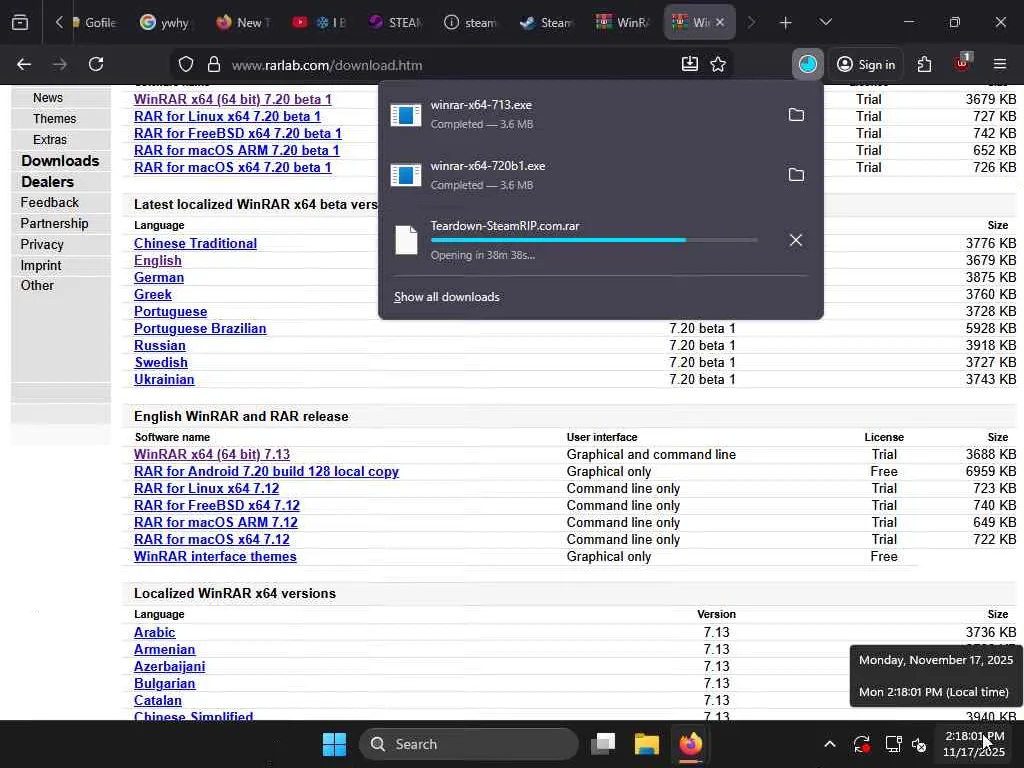
Task: Switch to the first WinRAR tab
Action: 622,23
